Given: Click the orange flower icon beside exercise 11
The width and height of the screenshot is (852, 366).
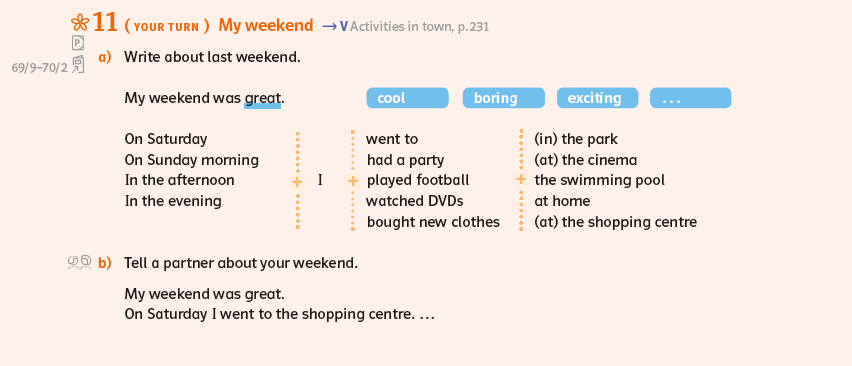Looking at the screenshot, I should point(80,23).
